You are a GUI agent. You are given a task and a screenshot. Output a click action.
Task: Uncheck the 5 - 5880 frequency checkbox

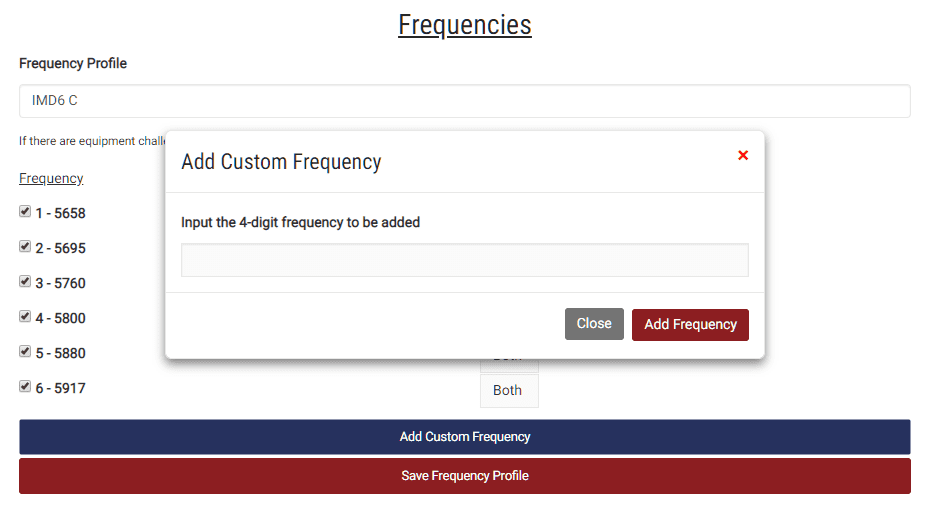click(x=25, y=351)
